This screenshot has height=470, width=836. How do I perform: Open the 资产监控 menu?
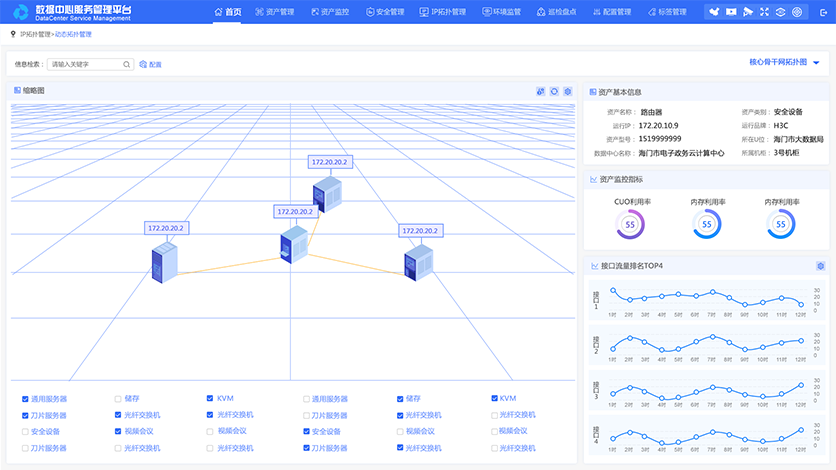pyautogui.click(x=330, y=12)
